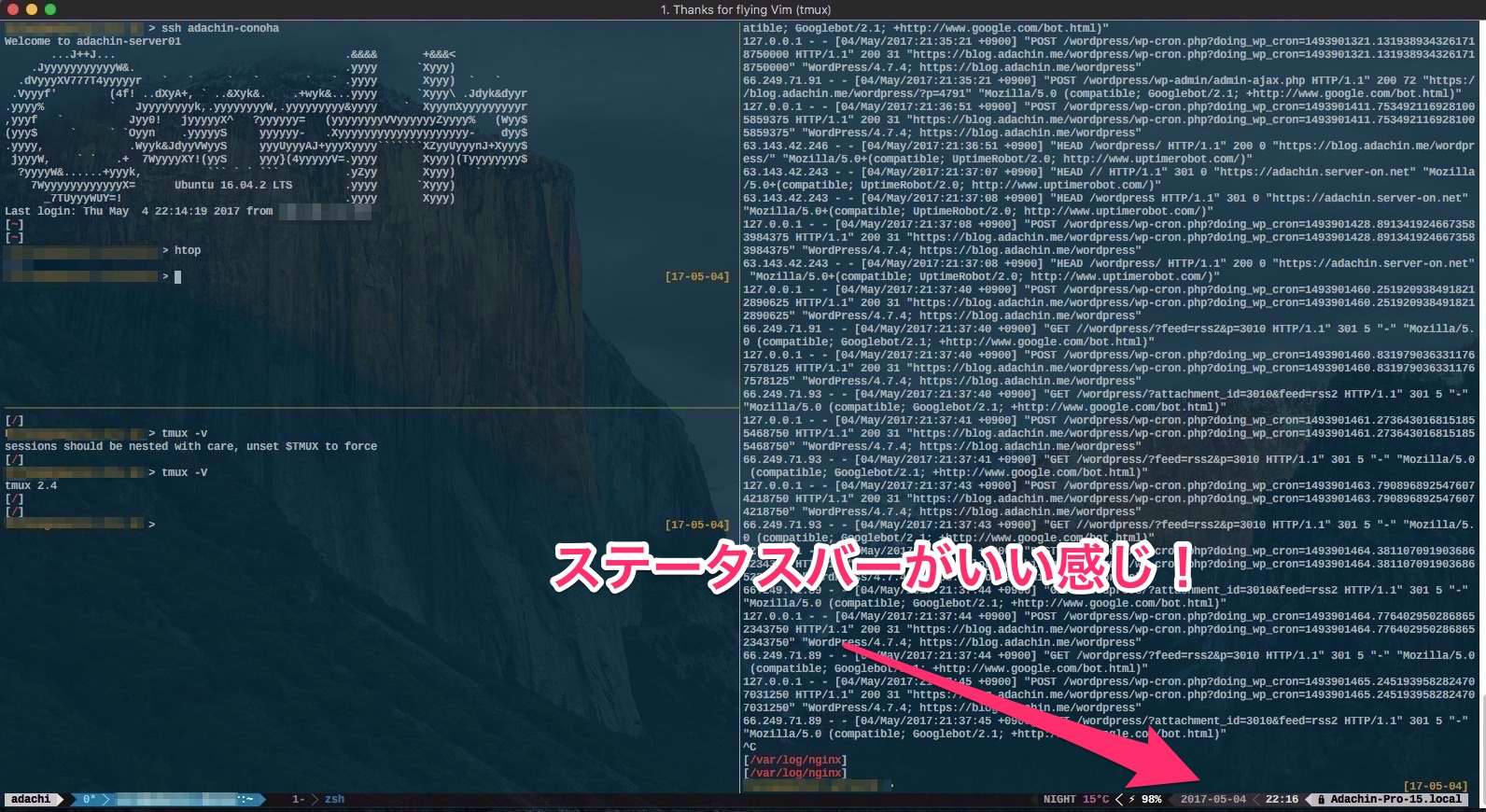The width and height of the screenshot is (1486, 812).
Task: Click the red close window button
Action: (x=12, y=9)
